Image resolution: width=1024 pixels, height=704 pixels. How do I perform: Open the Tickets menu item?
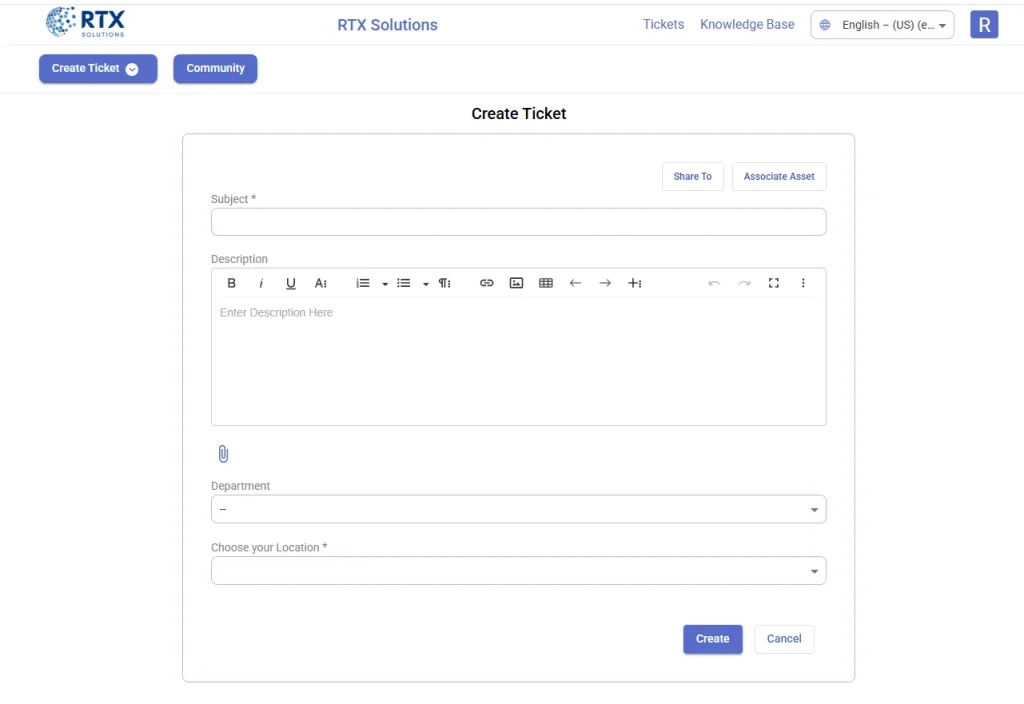click(663, 24)
